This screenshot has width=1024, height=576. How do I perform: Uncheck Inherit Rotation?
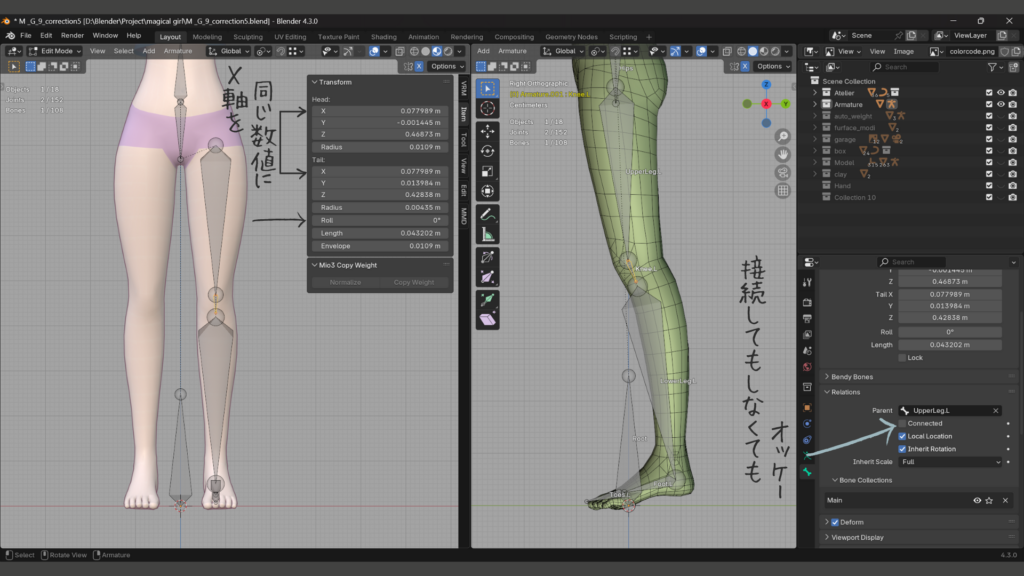click(x=903, y=449)
